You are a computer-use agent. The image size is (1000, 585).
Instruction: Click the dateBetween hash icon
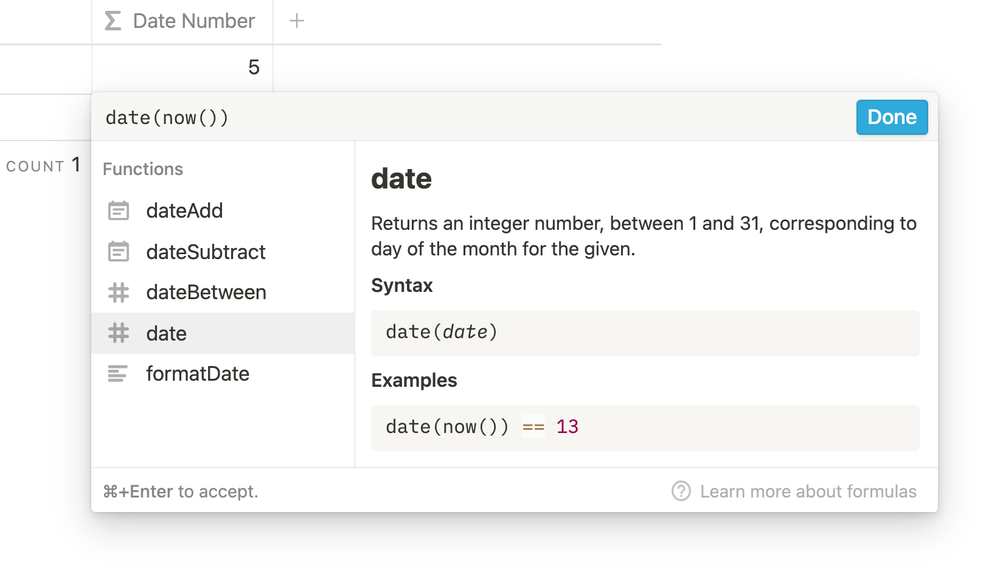pos(119,293)
